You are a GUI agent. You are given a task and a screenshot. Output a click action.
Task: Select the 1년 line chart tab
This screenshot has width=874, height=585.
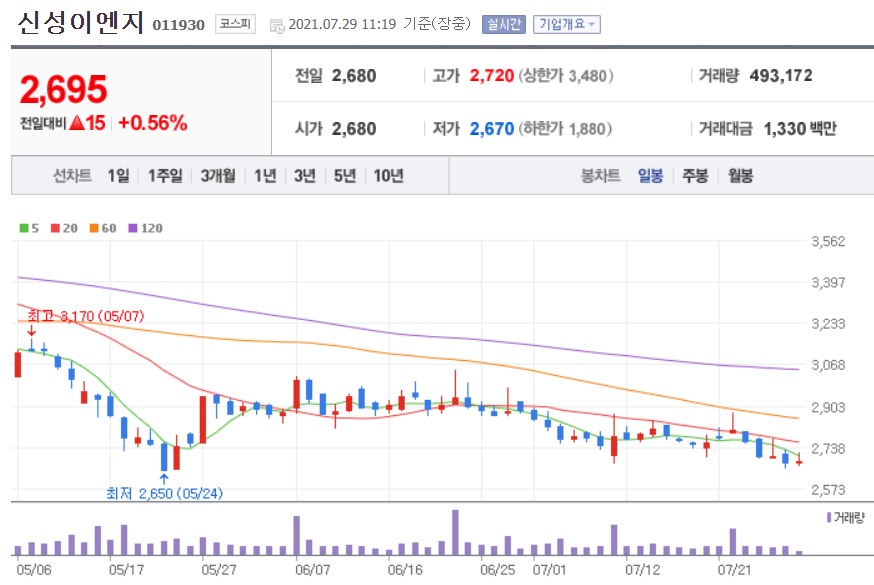pos(265,176)
